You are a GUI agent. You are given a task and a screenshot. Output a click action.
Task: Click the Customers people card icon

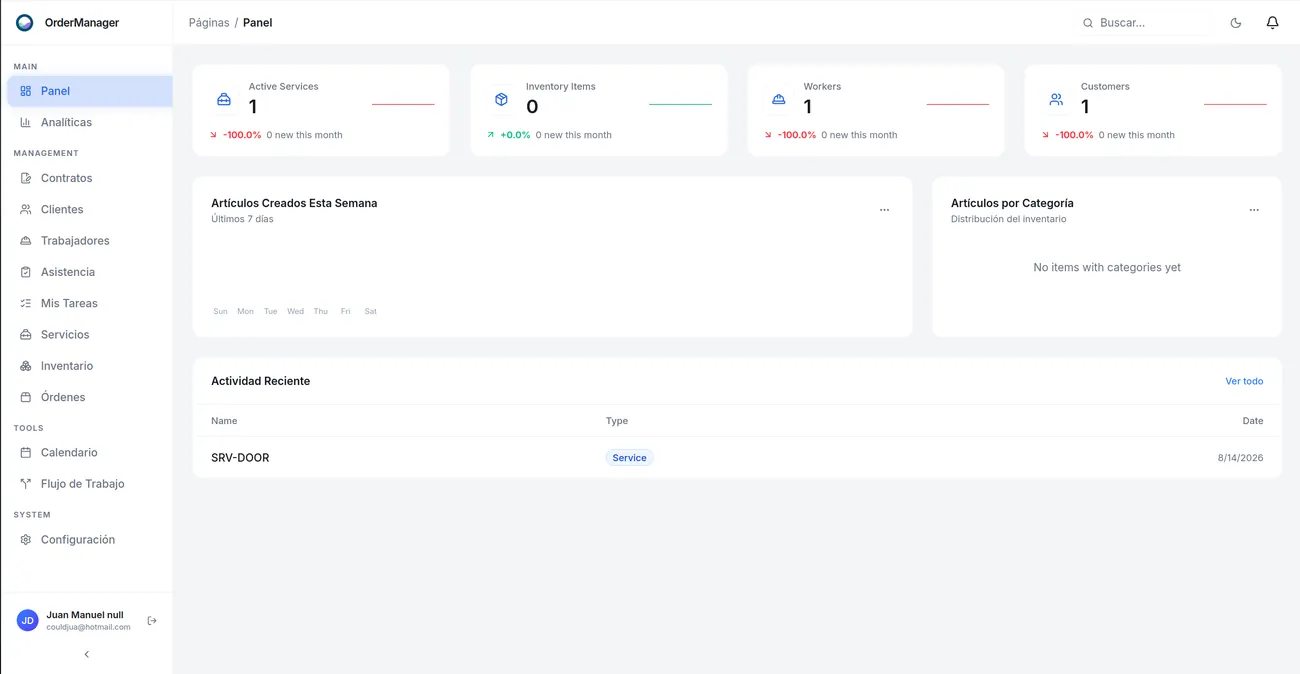1056,100
